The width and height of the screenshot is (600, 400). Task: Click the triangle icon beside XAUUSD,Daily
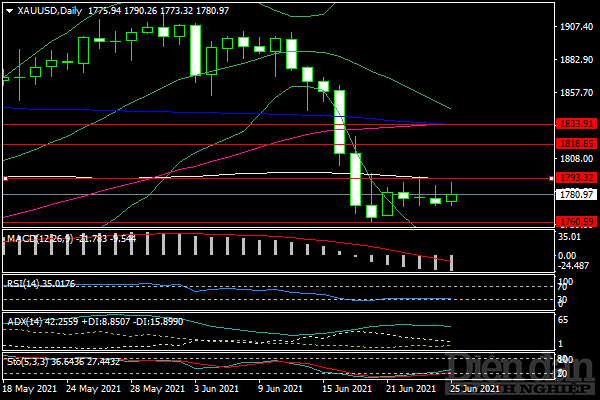click(x=9, y=10)
